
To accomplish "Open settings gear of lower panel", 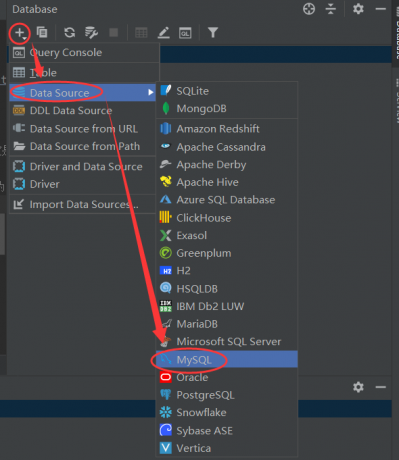I will point(358,387).
